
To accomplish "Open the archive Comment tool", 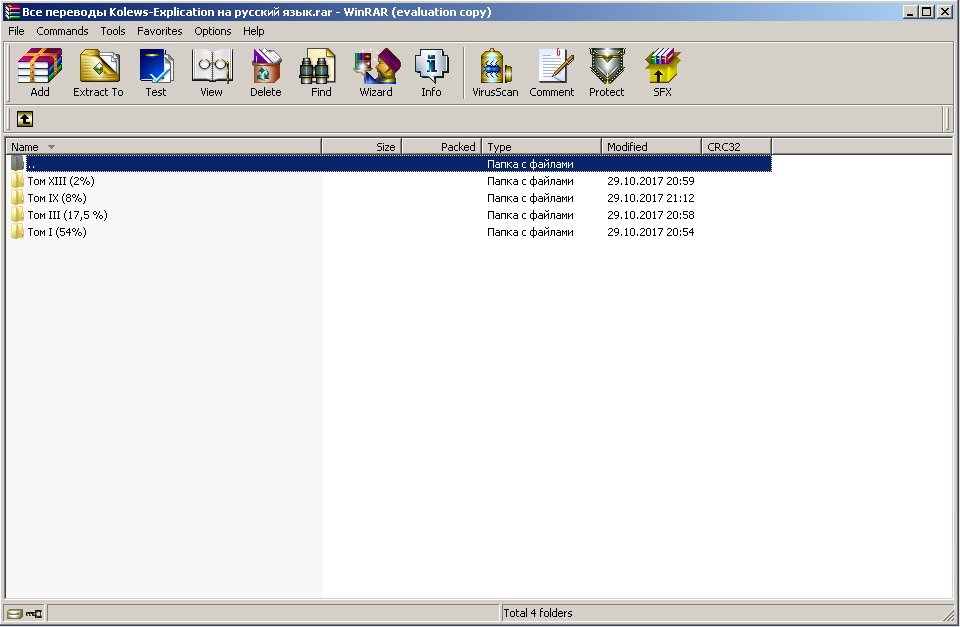I will (x=551, y=72).
